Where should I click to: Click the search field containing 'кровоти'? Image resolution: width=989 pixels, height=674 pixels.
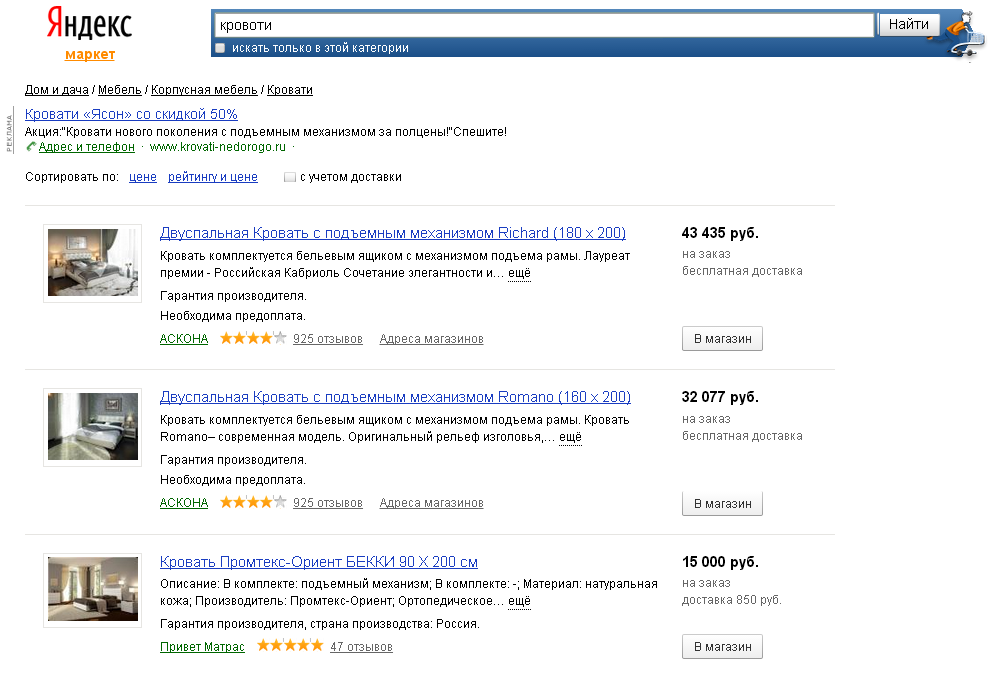coord(544,25)
